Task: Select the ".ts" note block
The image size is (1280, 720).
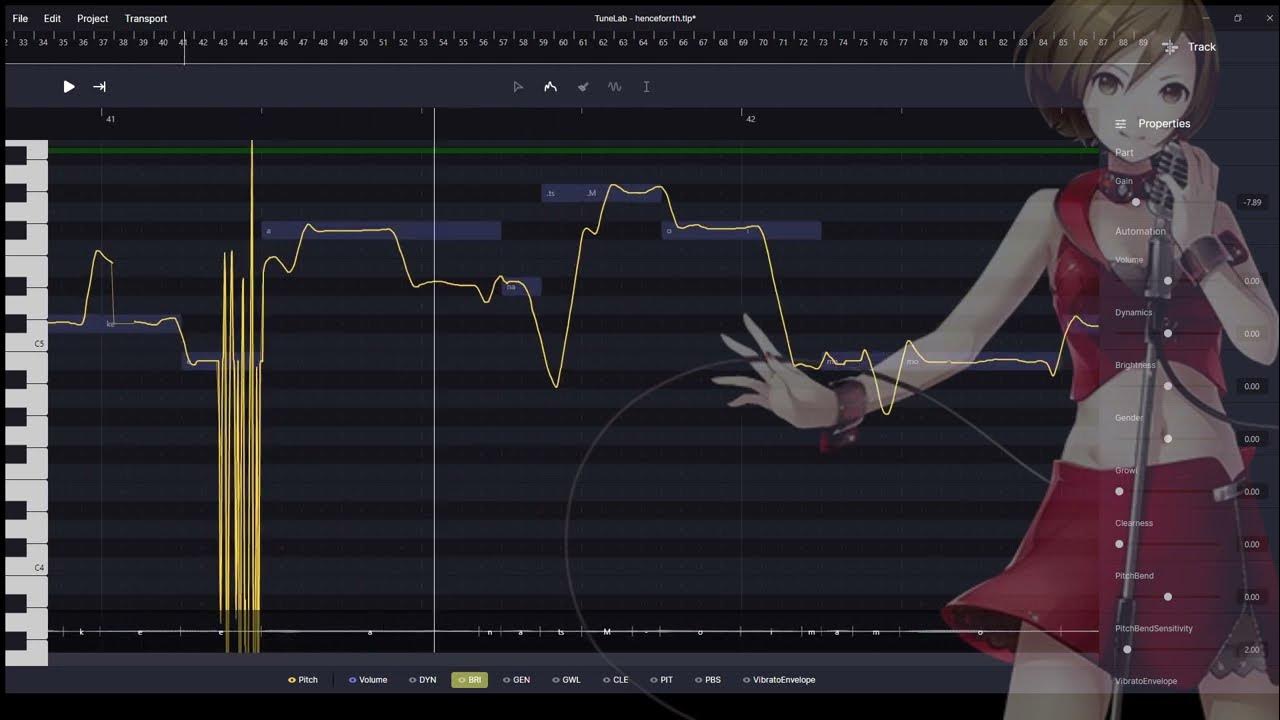Action: point(561,193)
